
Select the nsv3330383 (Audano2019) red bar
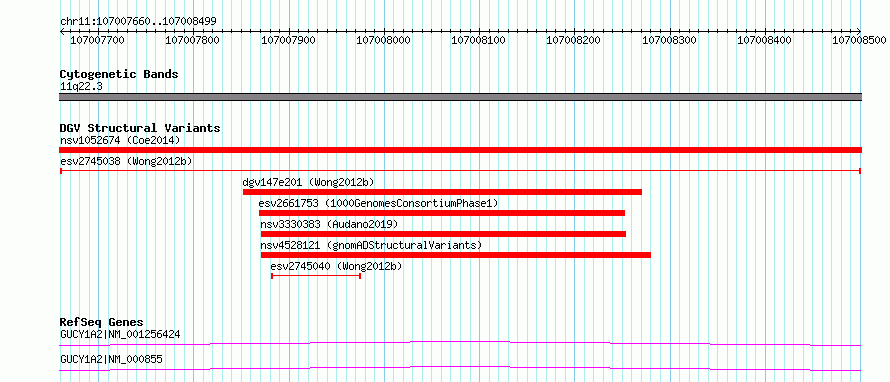(x=443, y=234)
